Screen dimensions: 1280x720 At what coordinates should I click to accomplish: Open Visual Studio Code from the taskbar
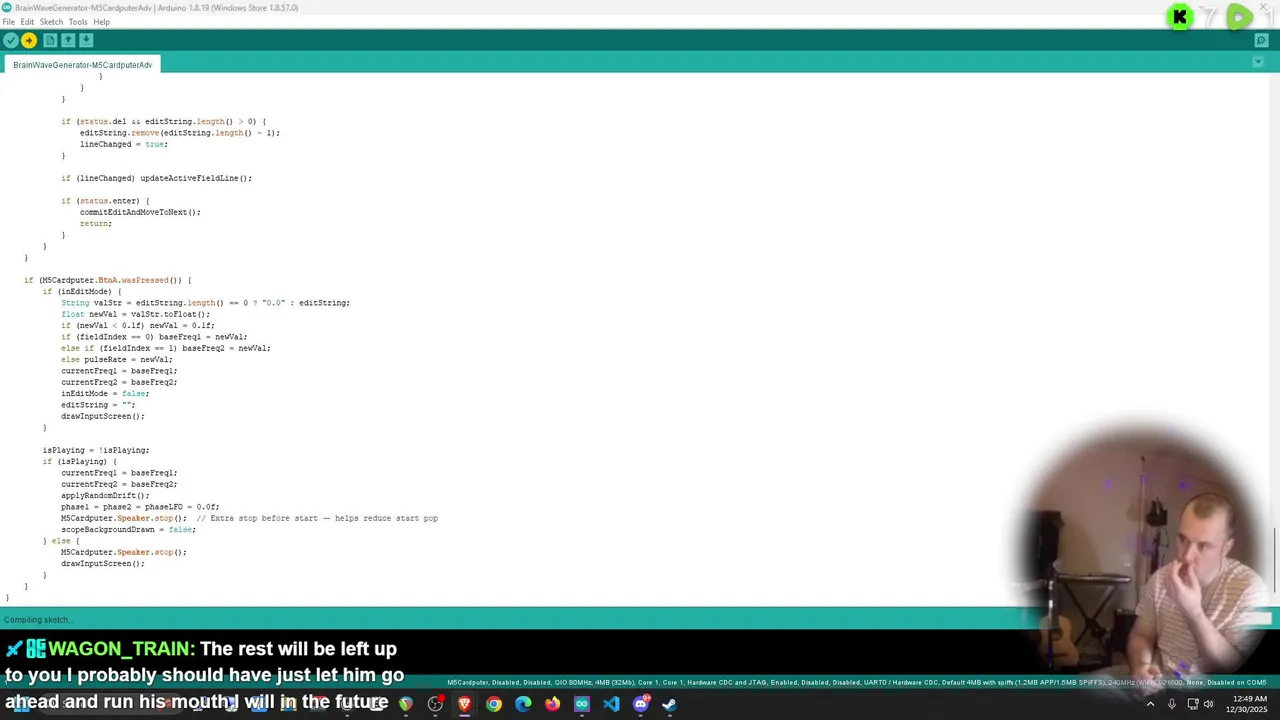(x=611, y=704)
